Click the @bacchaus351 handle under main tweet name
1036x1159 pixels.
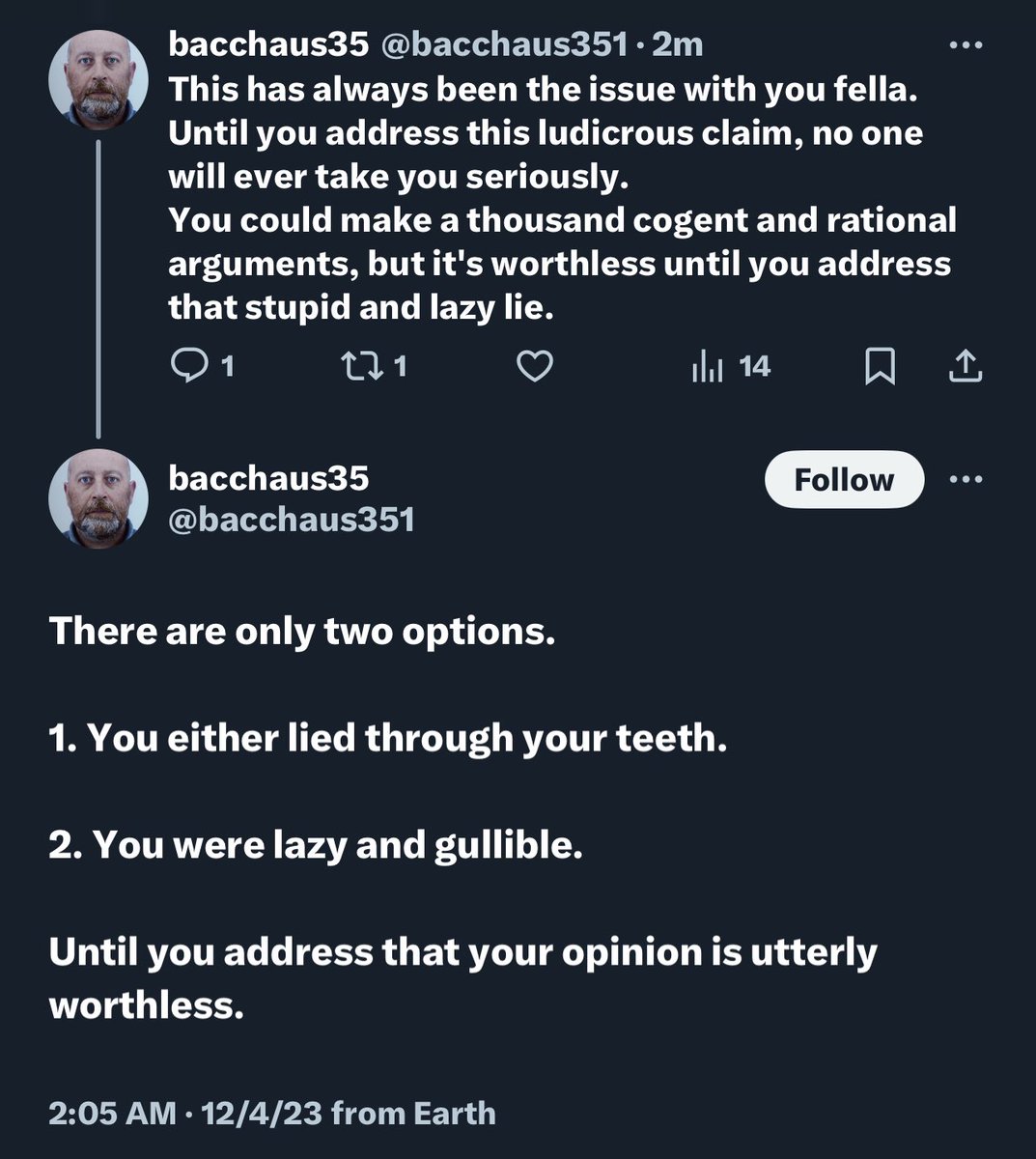pos(291,520)
